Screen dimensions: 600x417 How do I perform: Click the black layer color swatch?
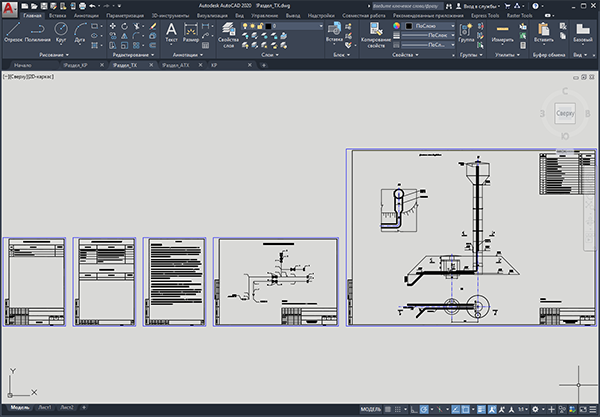pyautogui.click(x=268, y=26)
